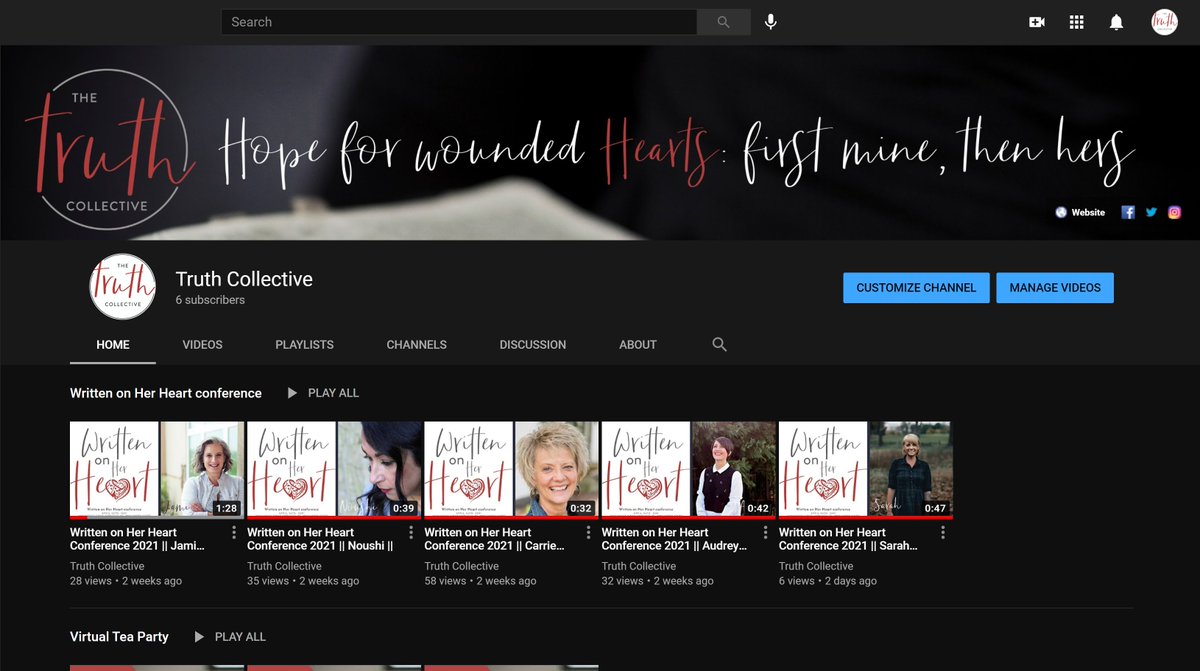The width and height of the screenshot is (1200, 671).
Task: Open the Virtual Tea Party section title
Action: point(119,636)
